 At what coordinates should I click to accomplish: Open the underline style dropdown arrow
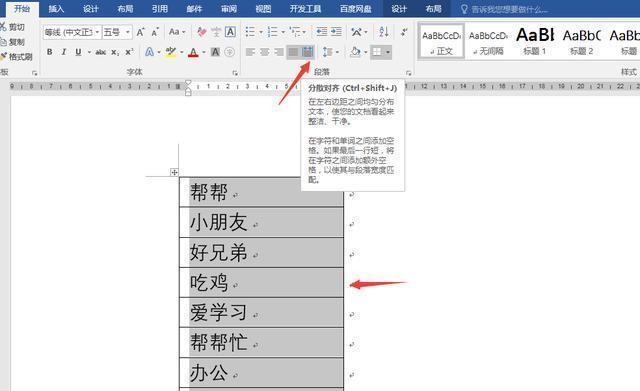[89, 52]
